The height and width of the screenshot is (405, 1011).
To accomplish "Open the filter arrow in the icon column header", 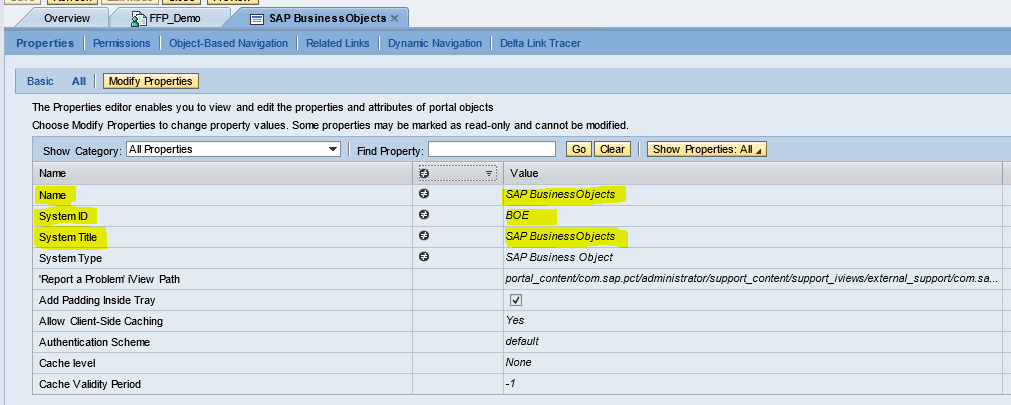I will coord(489,173).
